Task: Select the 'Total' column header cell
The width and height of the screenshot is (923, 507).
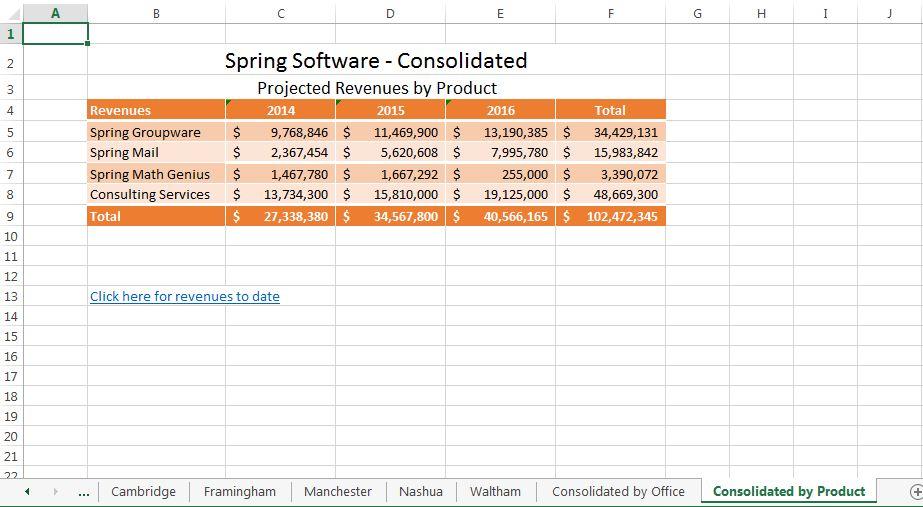Action: [610, 110]
